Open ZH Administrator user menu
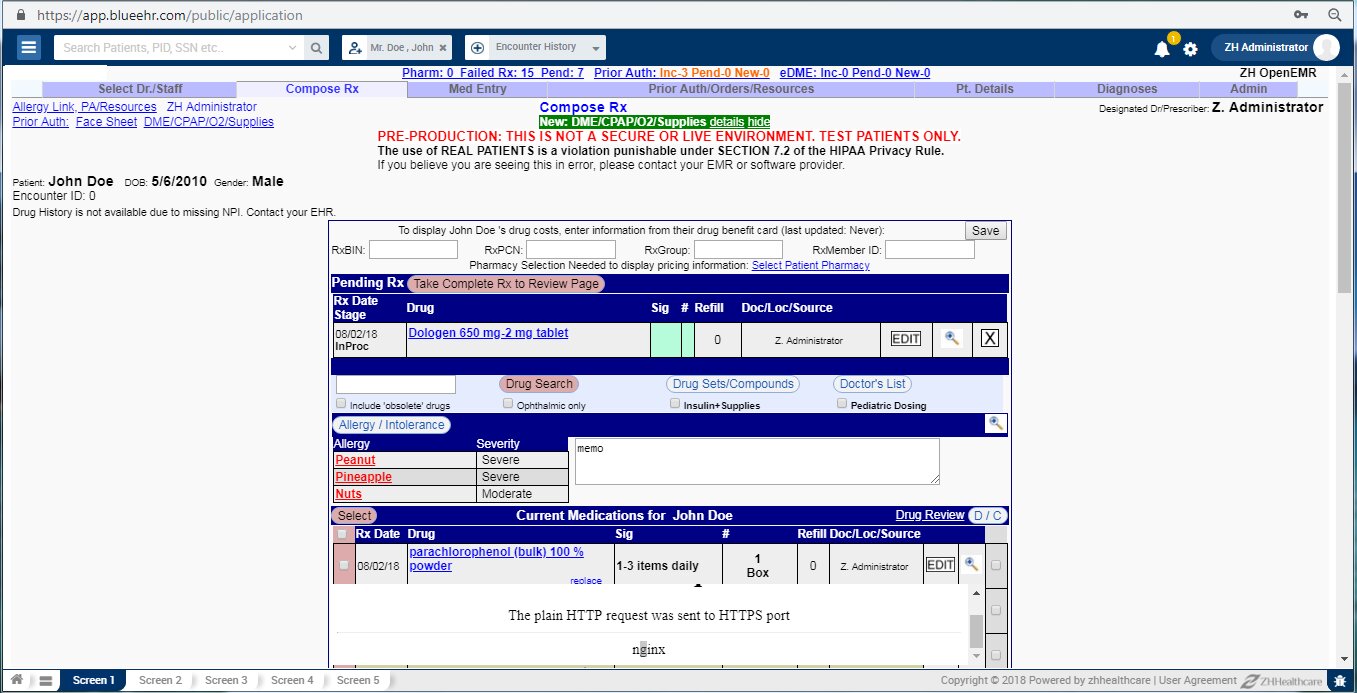 coord(1274,47)
